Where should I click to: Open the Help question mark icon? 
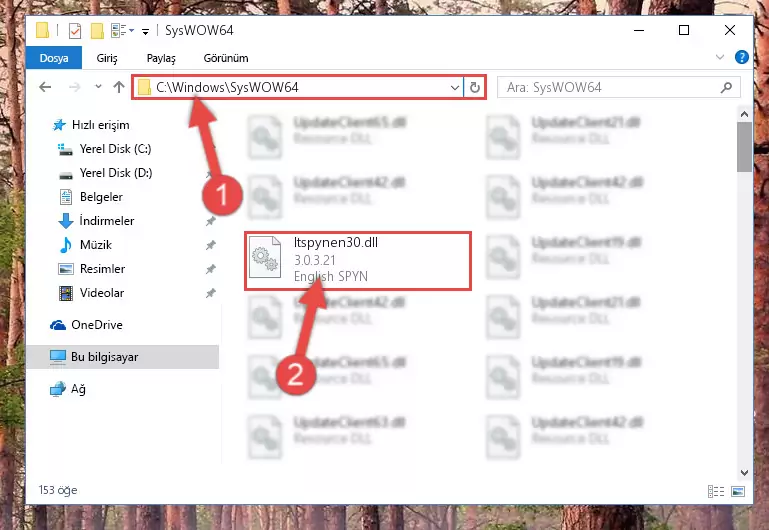coord(741,57)
